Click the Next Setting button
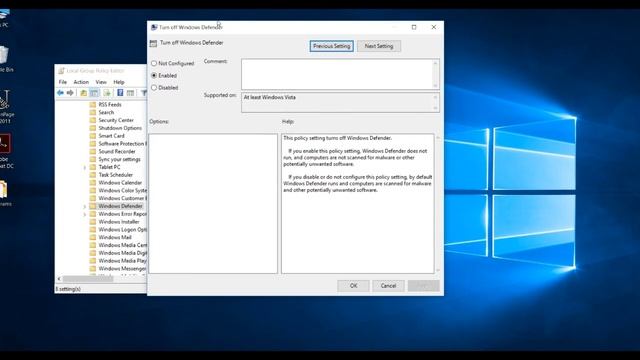Image resolution: width=640 pixels, height=360 pixels. pyautogui.click(x=379, y=46)
